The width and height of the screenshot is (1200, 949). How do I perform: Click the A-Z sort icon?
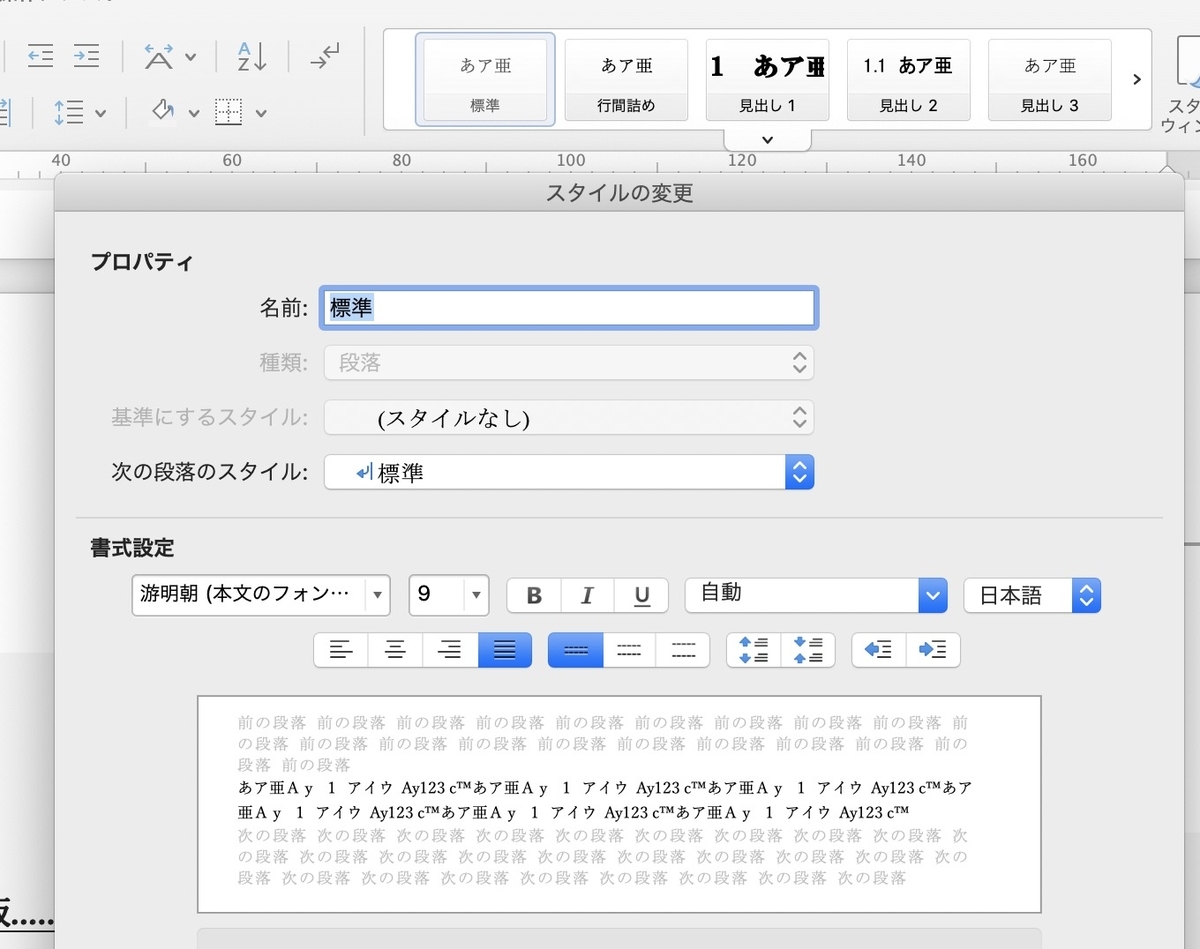click(x=252, y=56)
